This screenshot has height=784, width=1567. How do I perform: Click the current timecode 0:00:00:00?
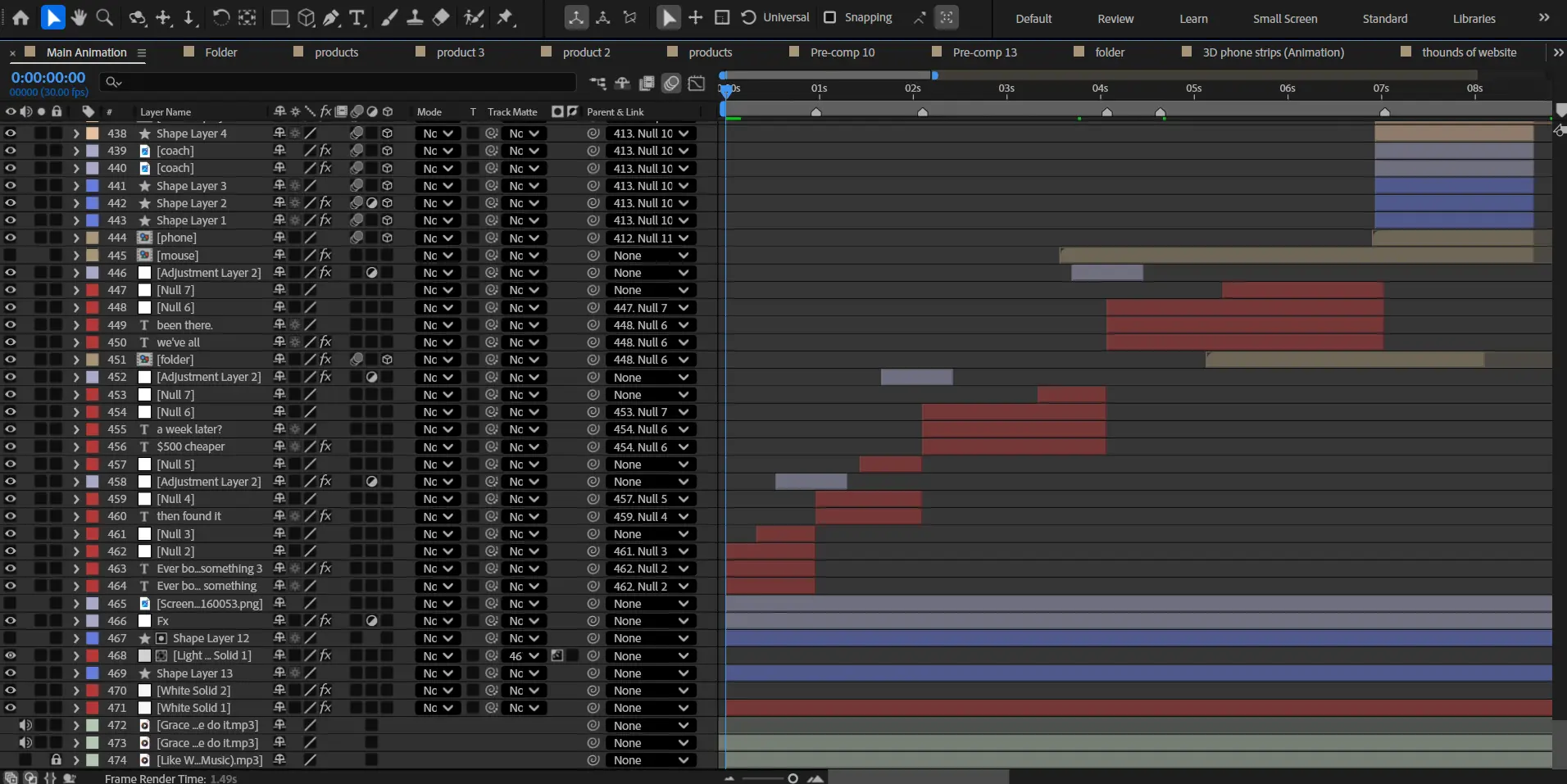[48, 77]
